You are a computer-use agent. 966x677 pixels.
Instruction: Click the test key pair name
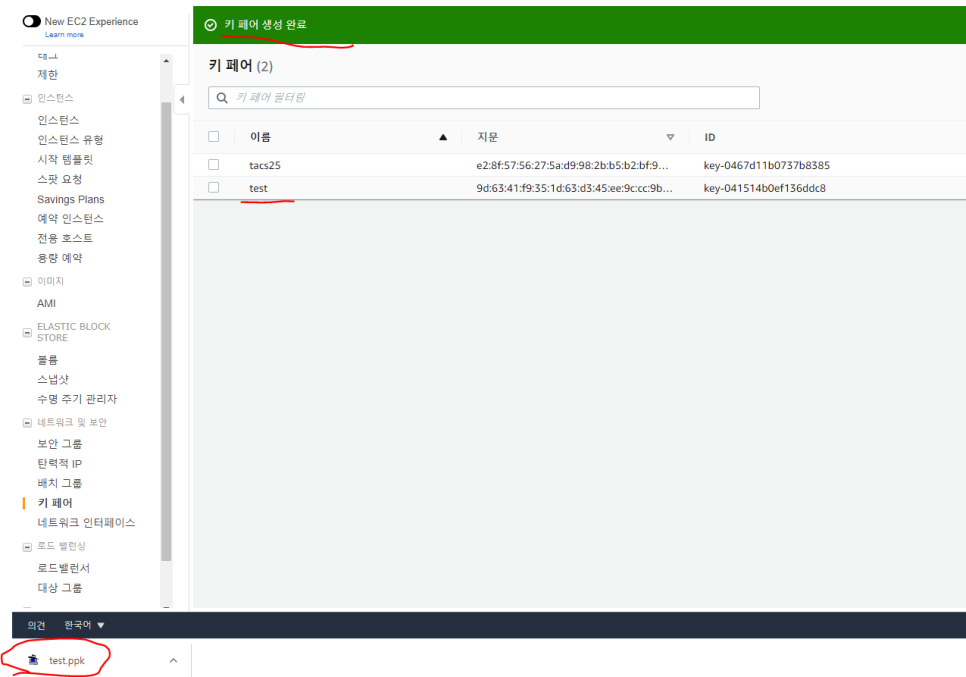pyautogui.click(x=258, y=188)
